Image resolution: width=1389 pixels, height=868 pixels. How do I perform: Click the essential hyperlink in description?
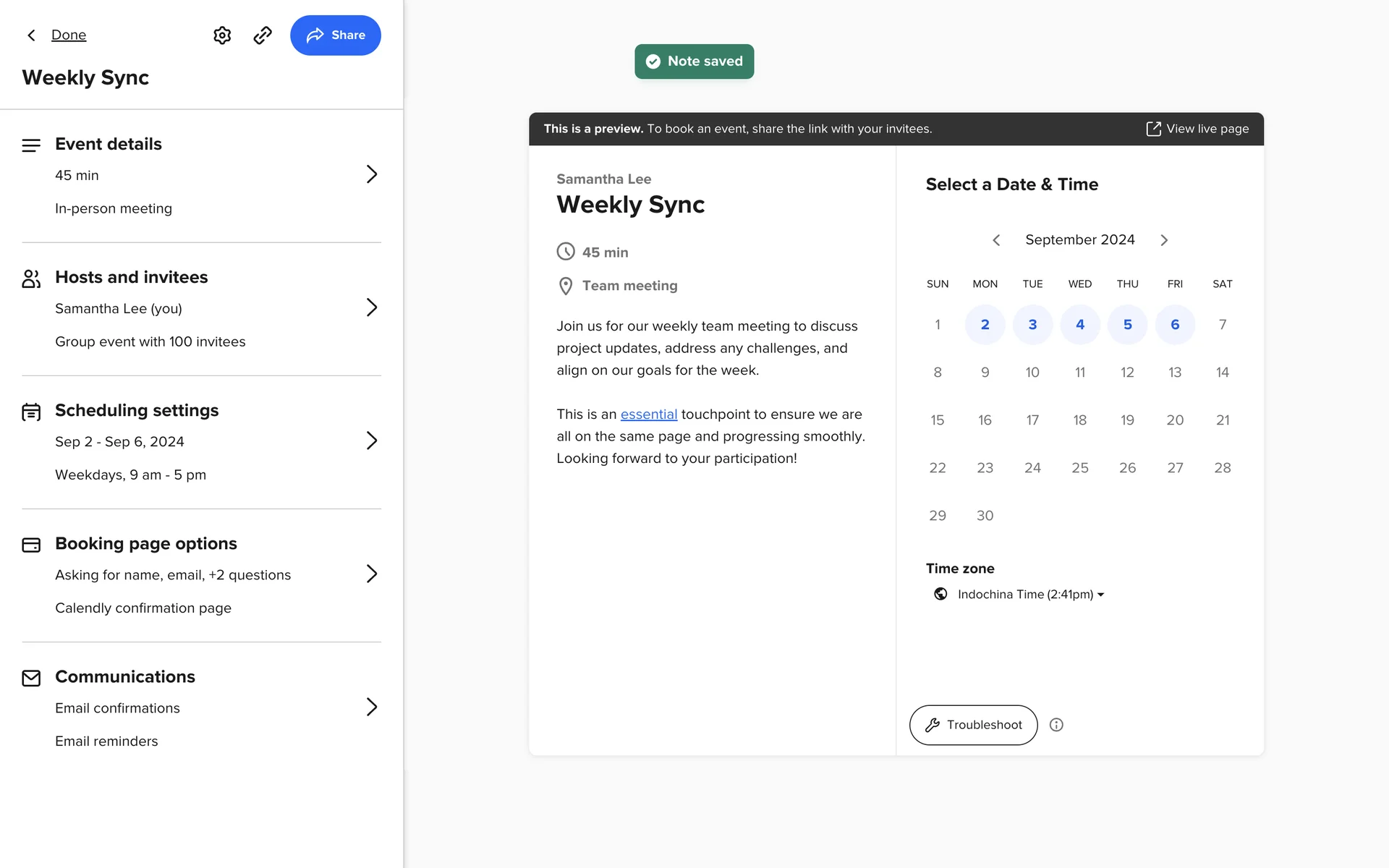tap(649, 414)
